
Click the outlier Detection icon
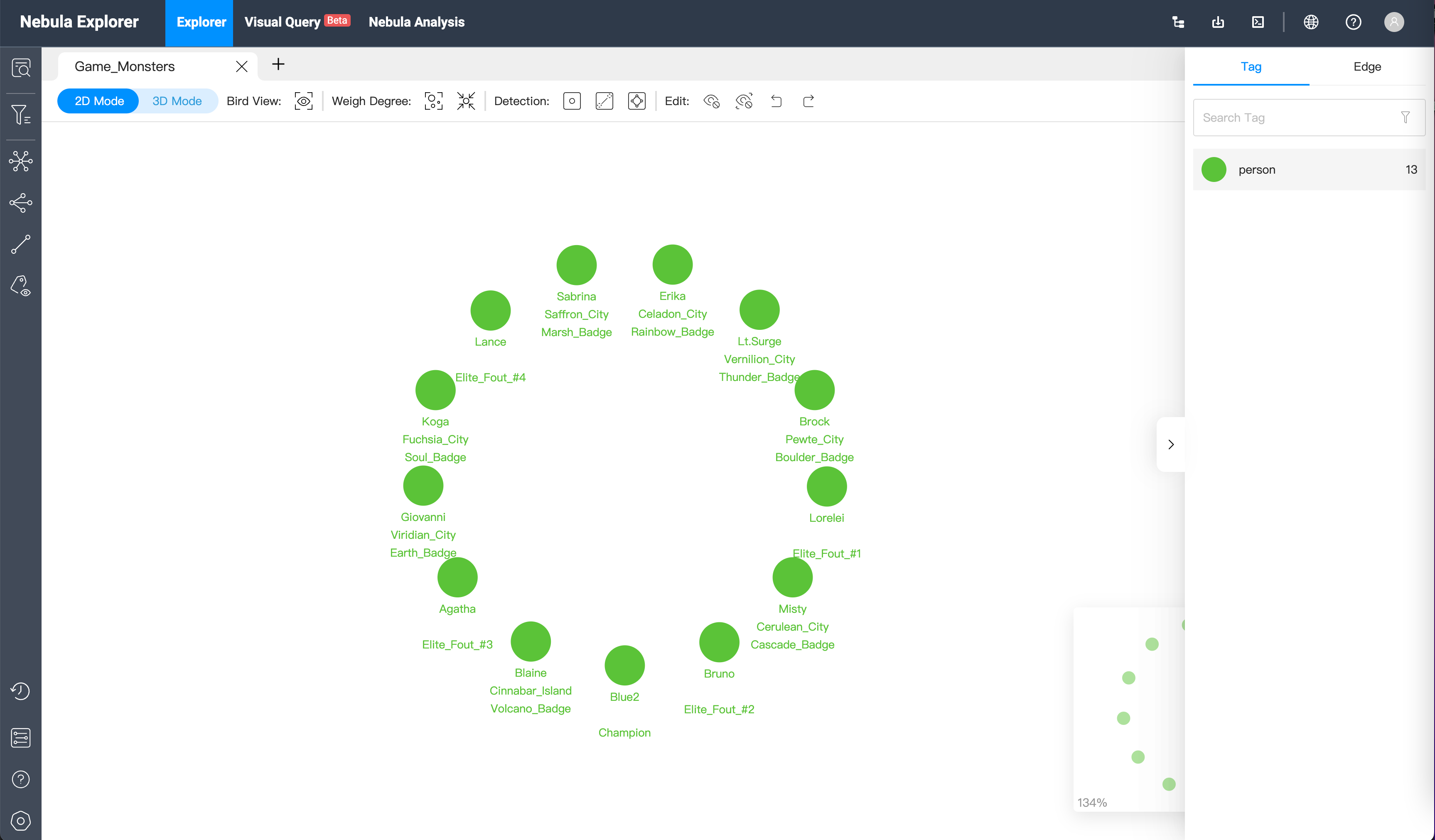tap(572, 101)
